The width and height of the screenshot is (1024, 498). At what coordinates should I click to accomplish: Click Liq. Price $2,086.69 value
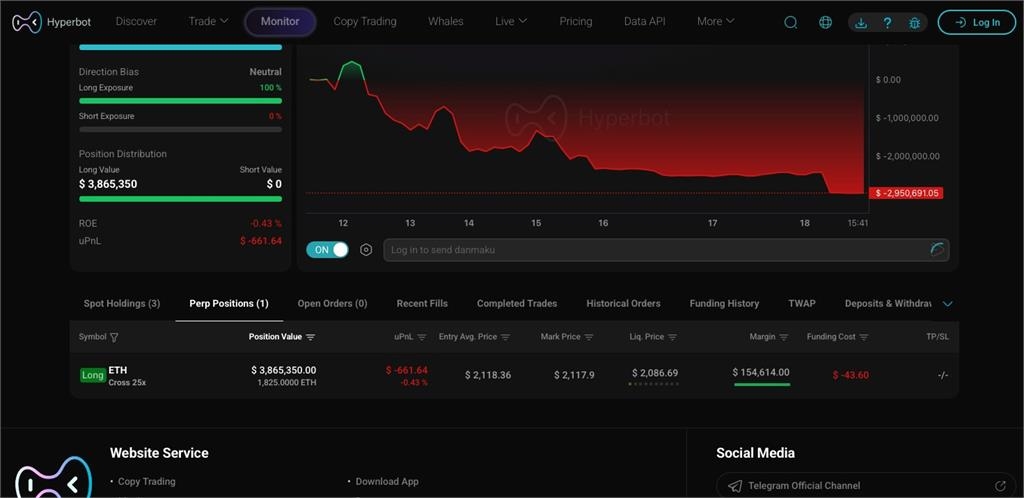click(x=655, y=373)
